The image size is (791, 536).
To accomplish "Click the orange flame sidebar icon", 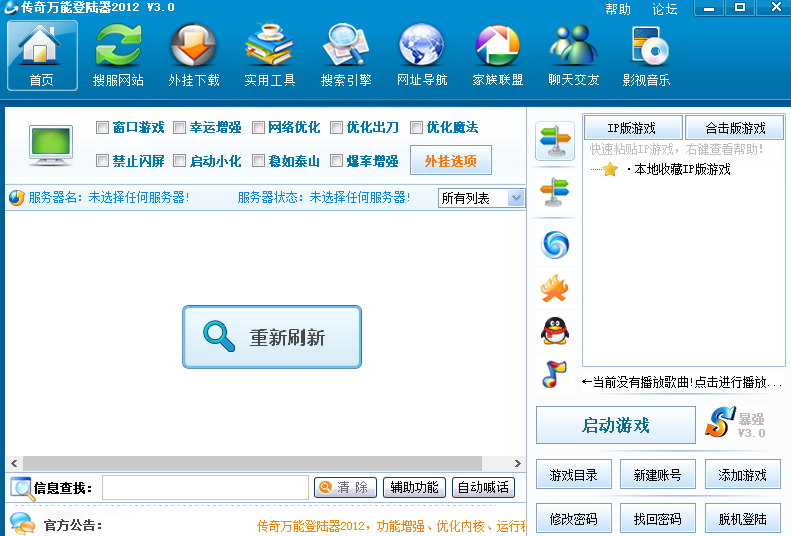I will [x=554, y=288].
